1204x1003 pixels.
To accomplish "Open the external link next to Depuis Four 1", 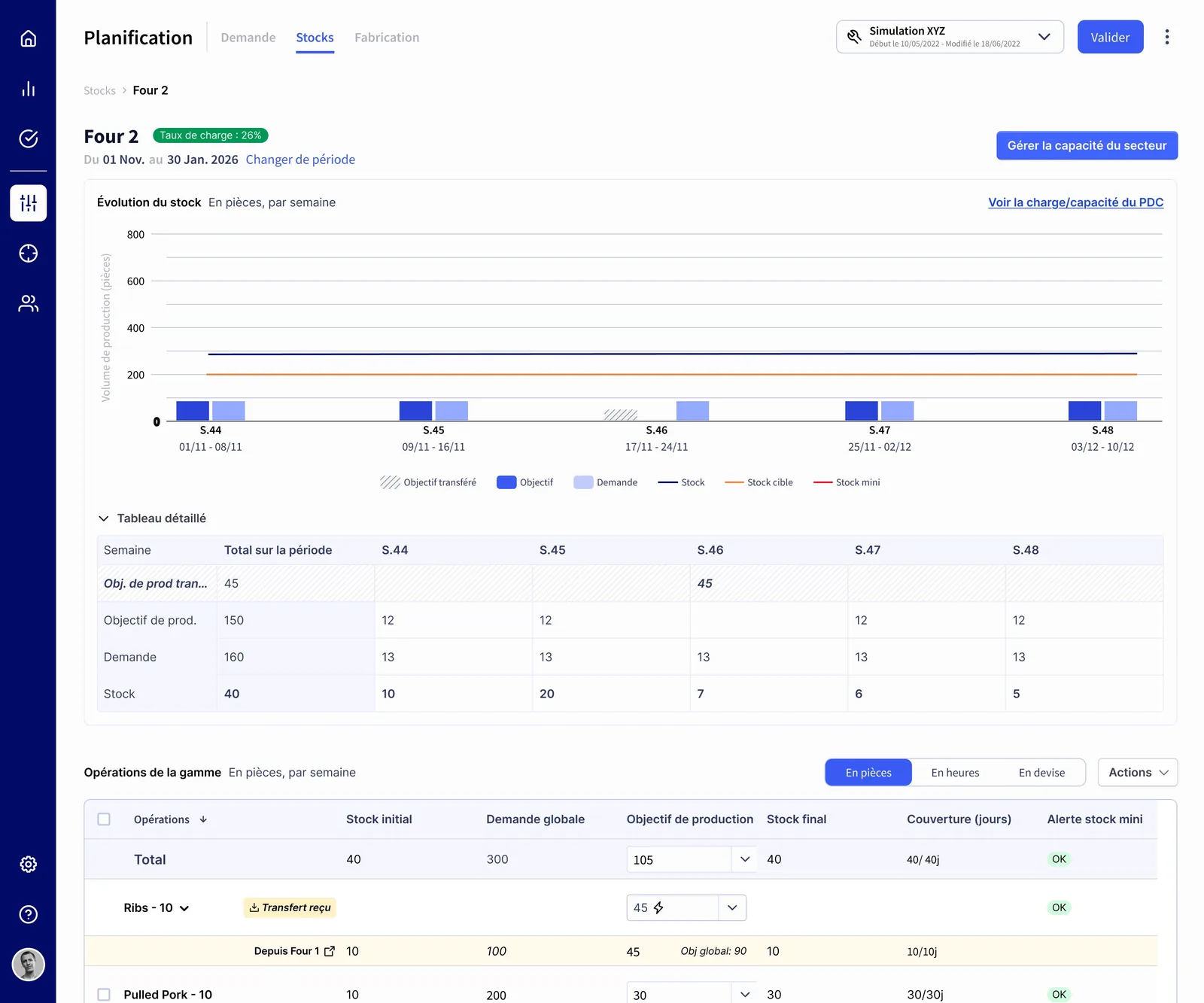I will point(329,951).
